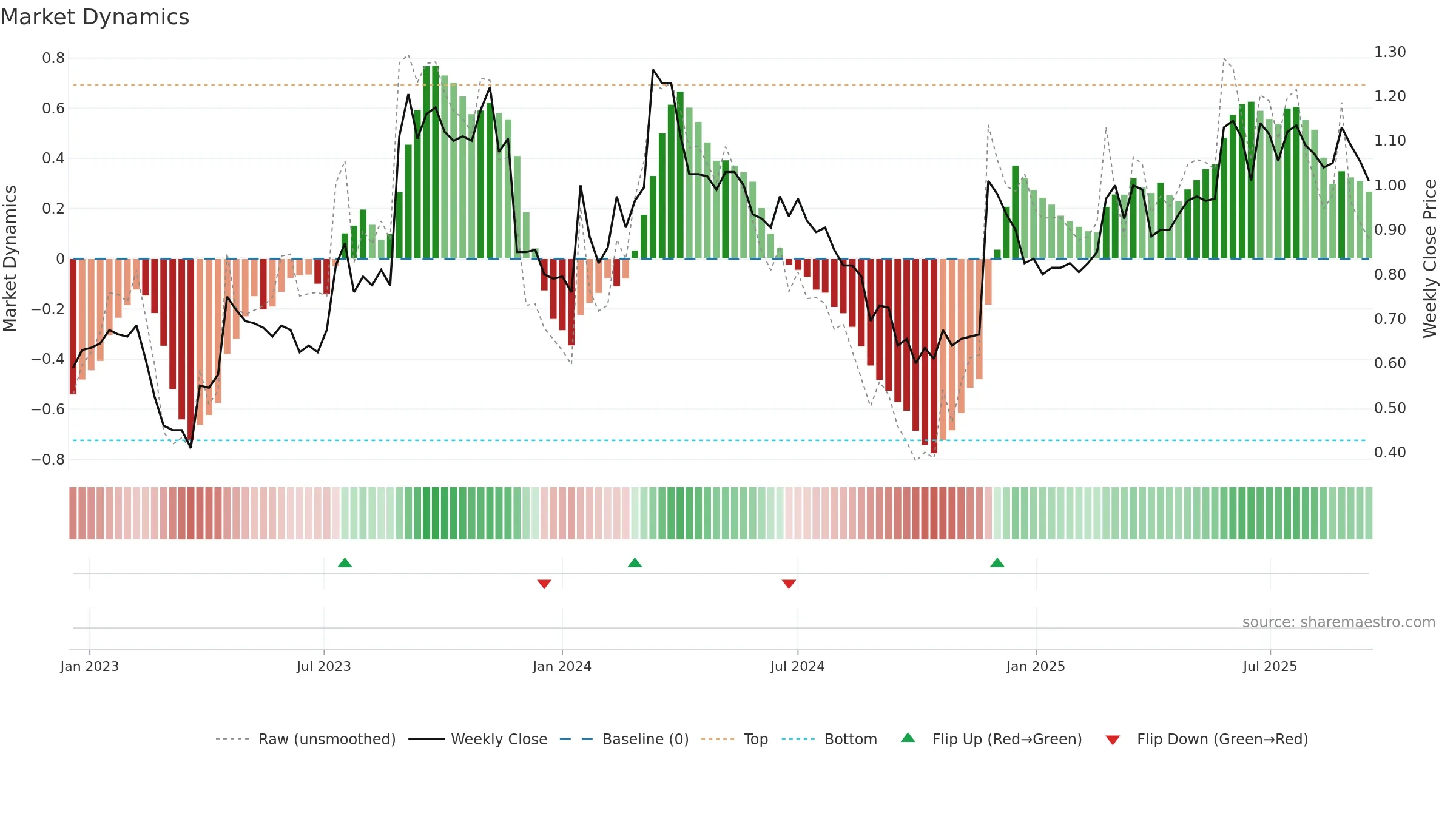Toggle the Baseline (0) legend entry
Image resolution: width=1456 pixels, height=819 pixels.
(624, 739)
